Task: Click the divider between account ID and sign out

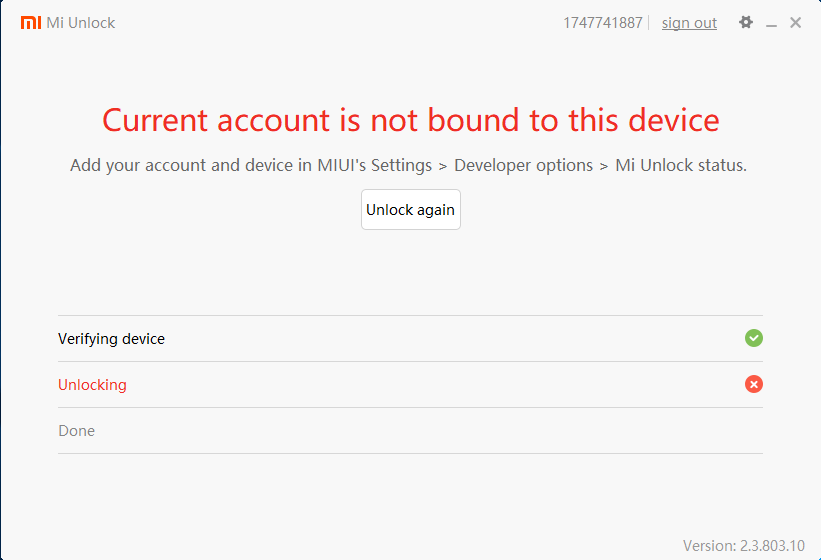Action: [649, 23]
